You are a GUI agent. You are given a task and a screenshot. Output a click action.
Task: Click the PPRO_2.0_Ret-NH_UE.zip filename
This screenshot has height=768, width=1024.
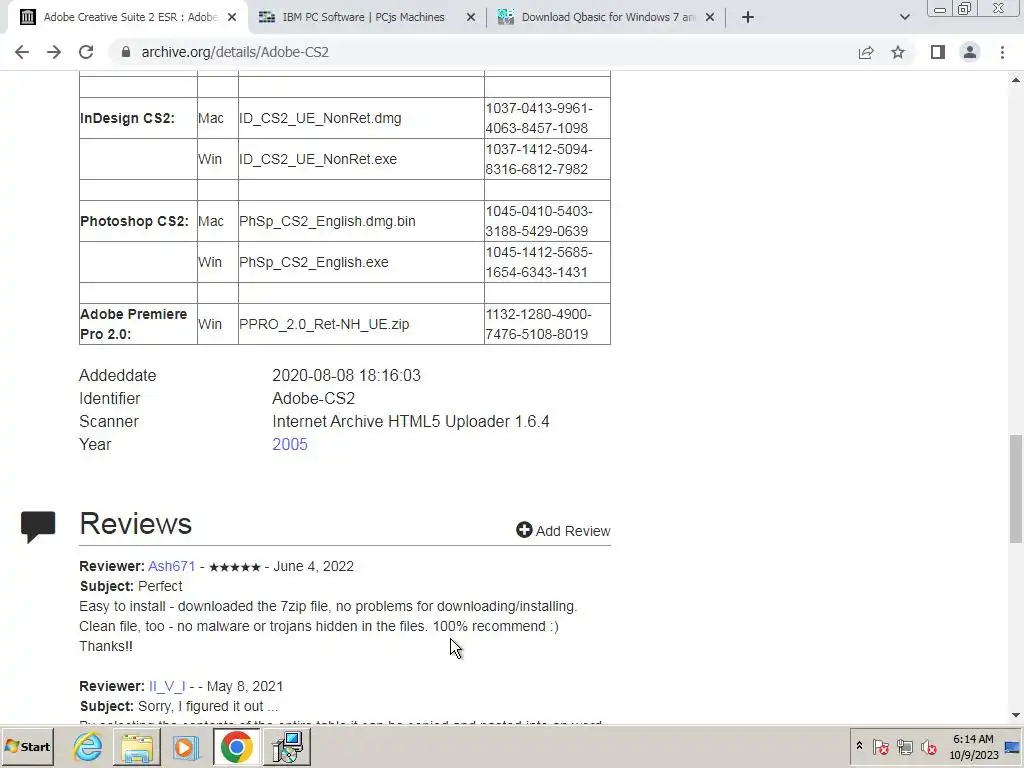(324, 325)
